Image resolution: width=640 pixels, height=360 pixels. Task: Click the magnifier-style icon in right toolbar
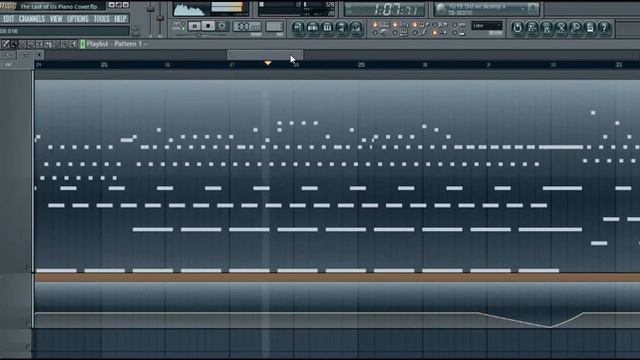pos(575,28)
